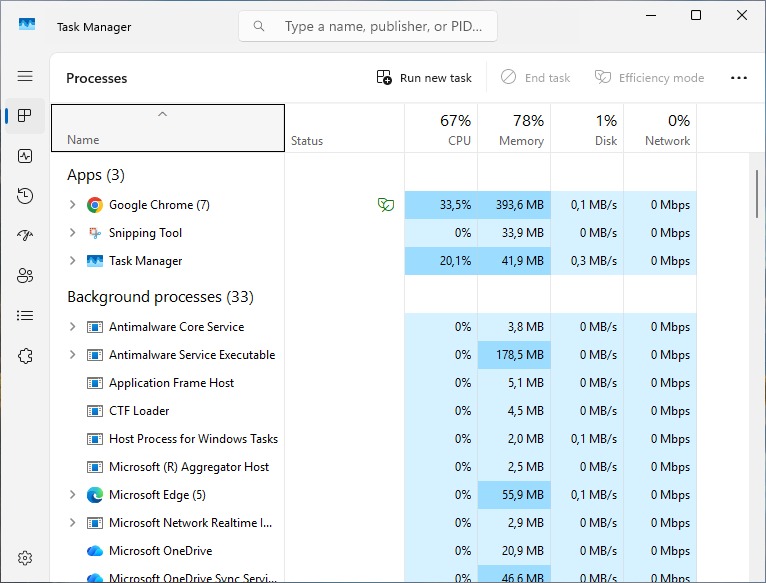
Task: Click the CTF Loader process icon
Action: pyautogui.click(x=95, y=411)
